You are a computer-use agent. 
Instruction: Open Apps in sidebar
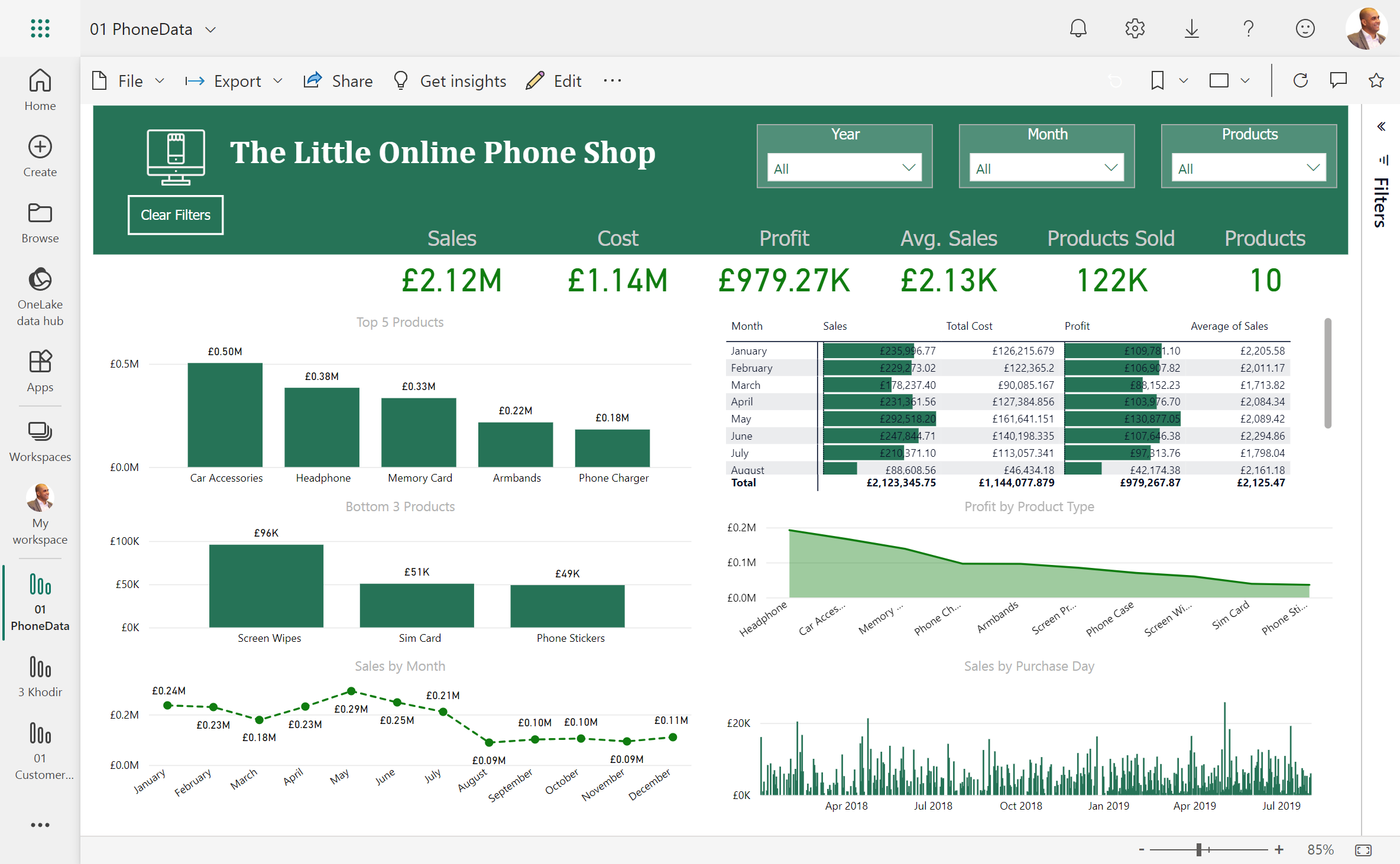coord(40,371)
